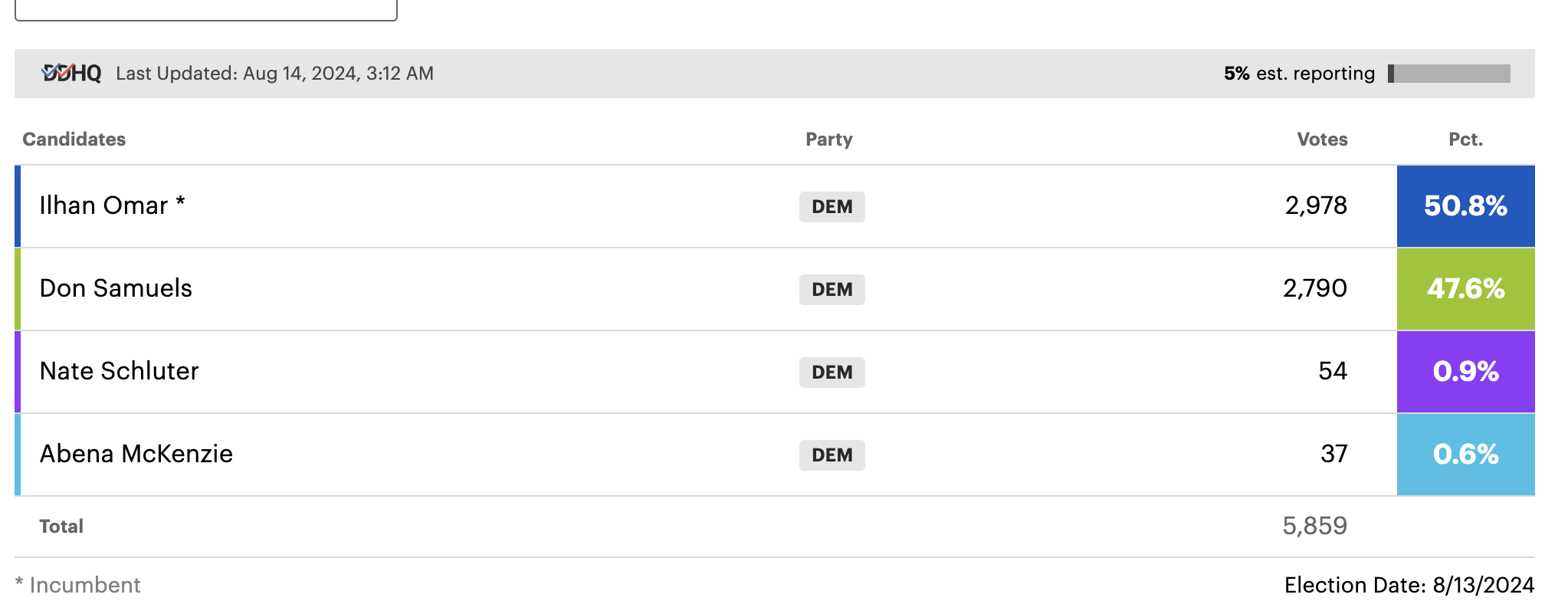Click the empty input box above the table
Screen dimensions: 1568x601
(206, 10)
